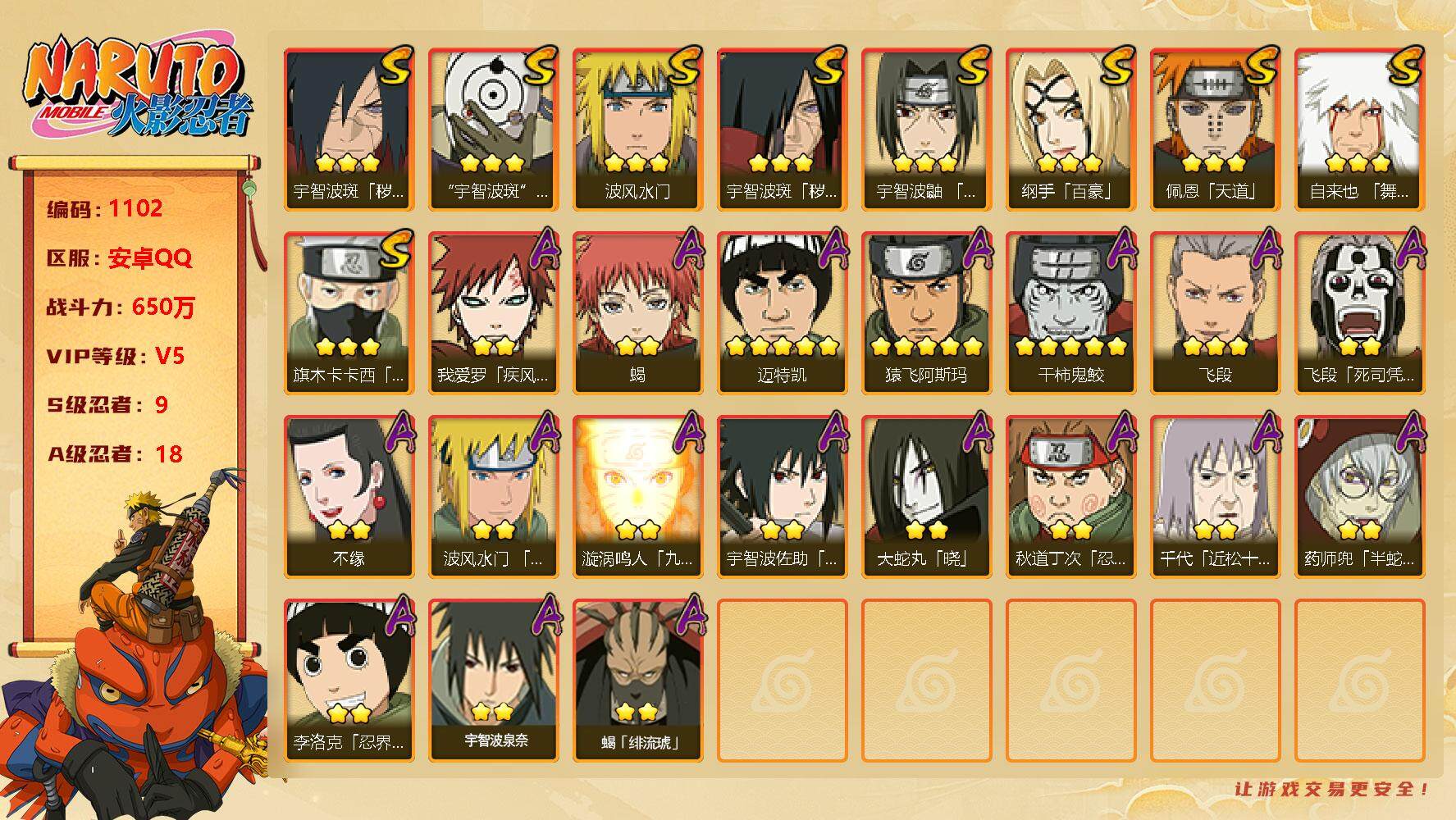
Task: Select the 蝎 red-haired A-rank card
Action: 637,313
